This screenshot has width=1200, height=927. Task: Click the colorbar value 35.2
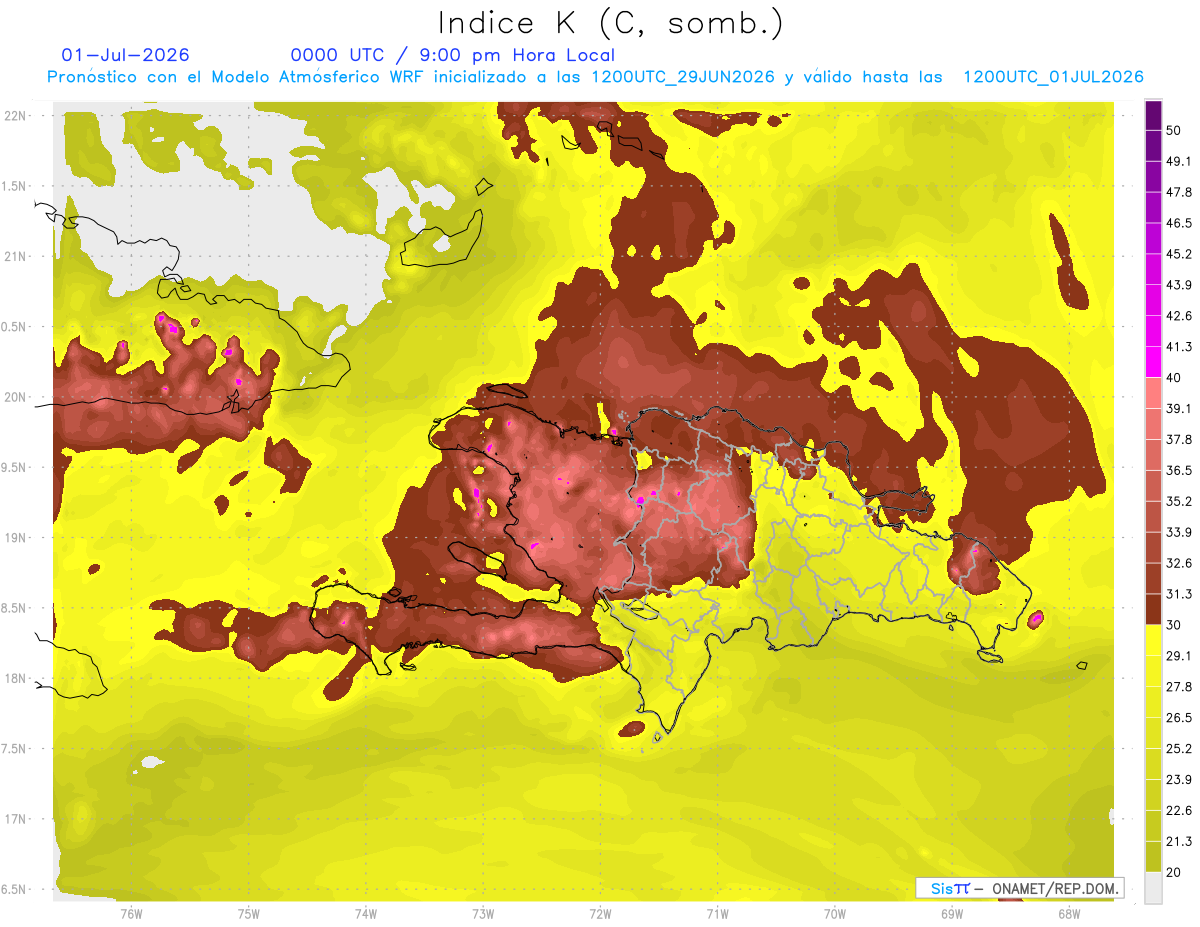pyautogui.click(x=1178, y=501)
